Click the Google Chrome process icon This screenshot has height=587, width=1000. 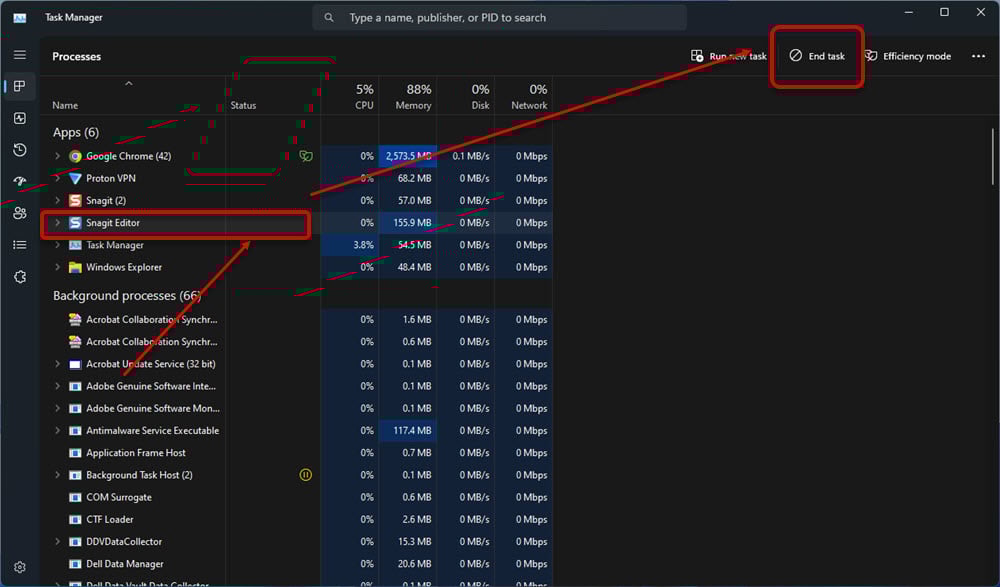pyautogui.click(x=75, y=156)
